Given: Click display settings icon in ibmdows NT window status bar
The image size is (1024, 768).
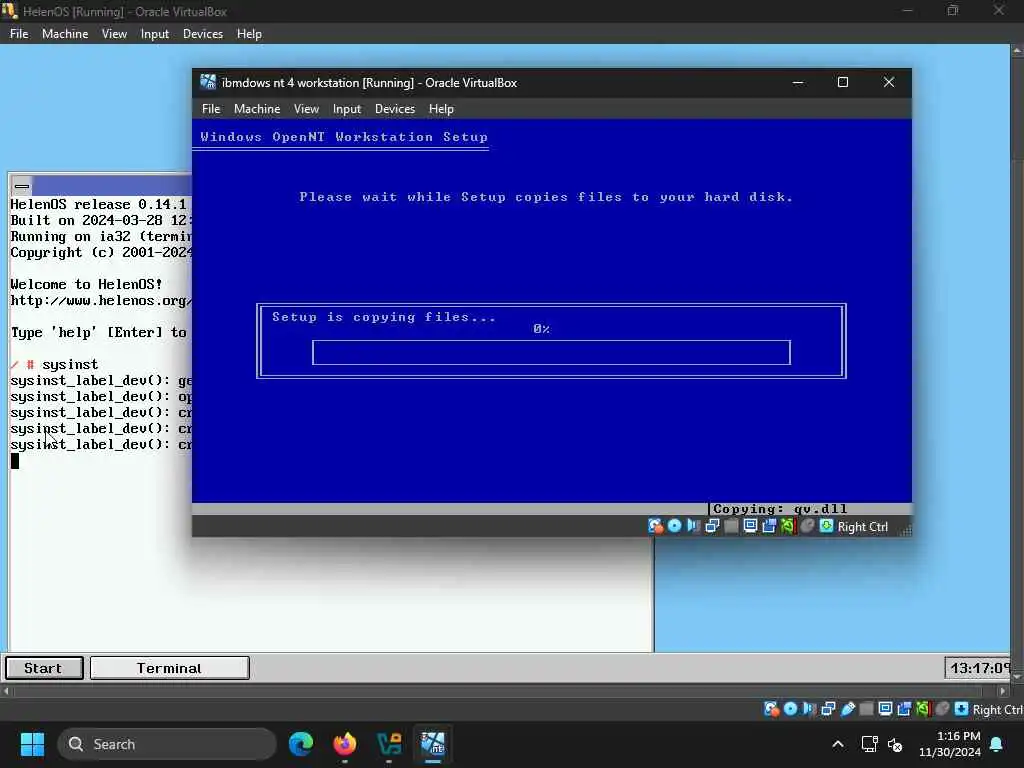Looking at the screenshot, I should pyautogui.click(x=750, y=526).
